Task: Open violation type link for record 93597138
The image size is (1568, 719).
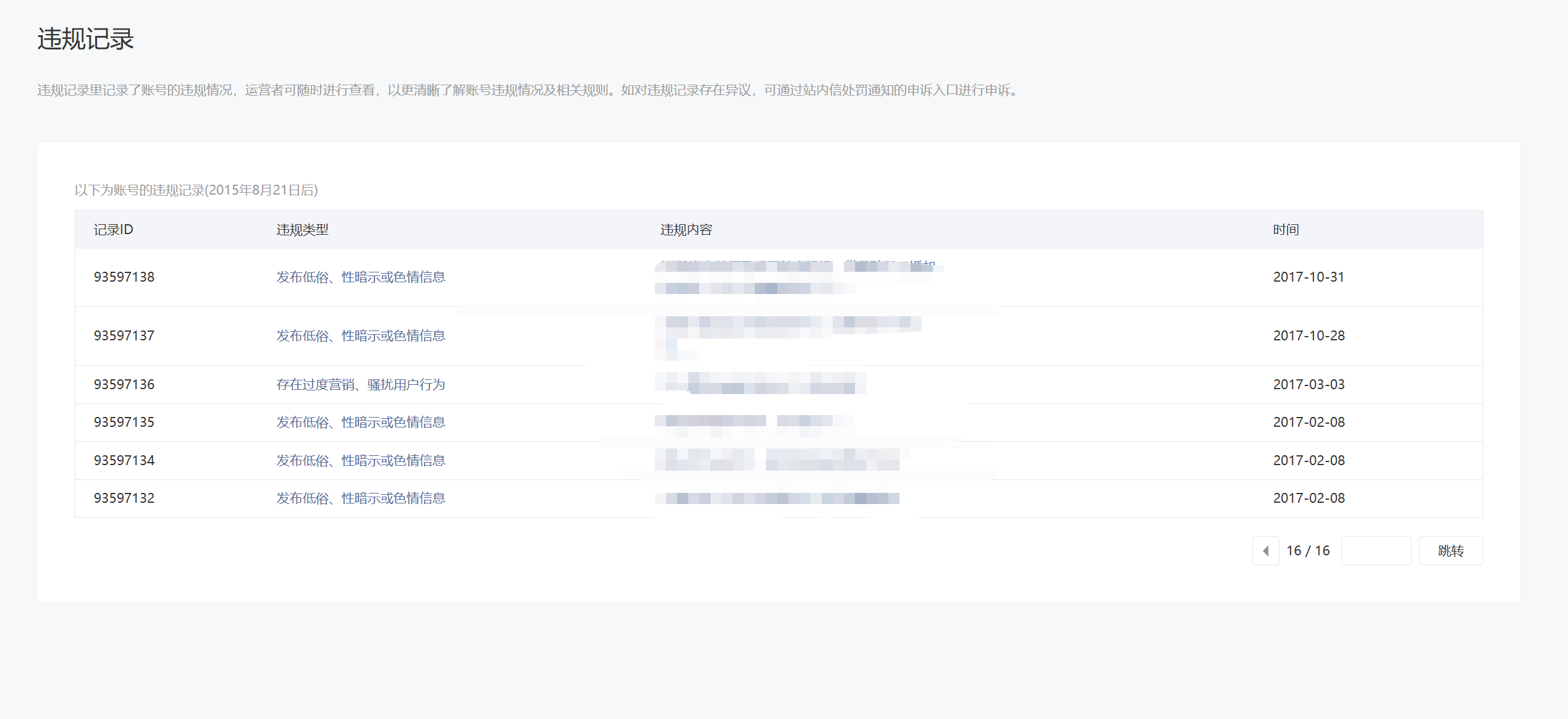Action: coord(361,277)
